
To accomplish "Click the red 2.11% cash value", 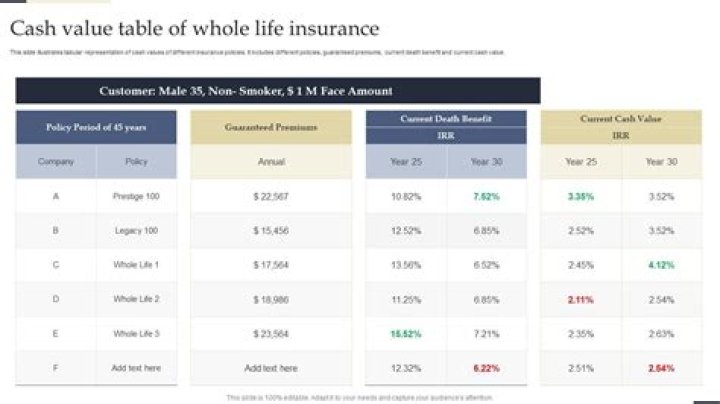I will coord(581,299).
